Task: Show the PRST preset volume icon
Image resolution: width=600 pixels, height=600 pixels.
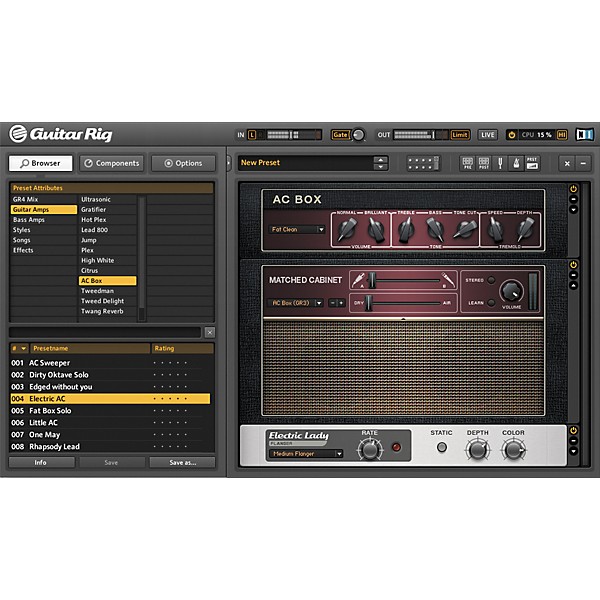Action: click(532, 163)
